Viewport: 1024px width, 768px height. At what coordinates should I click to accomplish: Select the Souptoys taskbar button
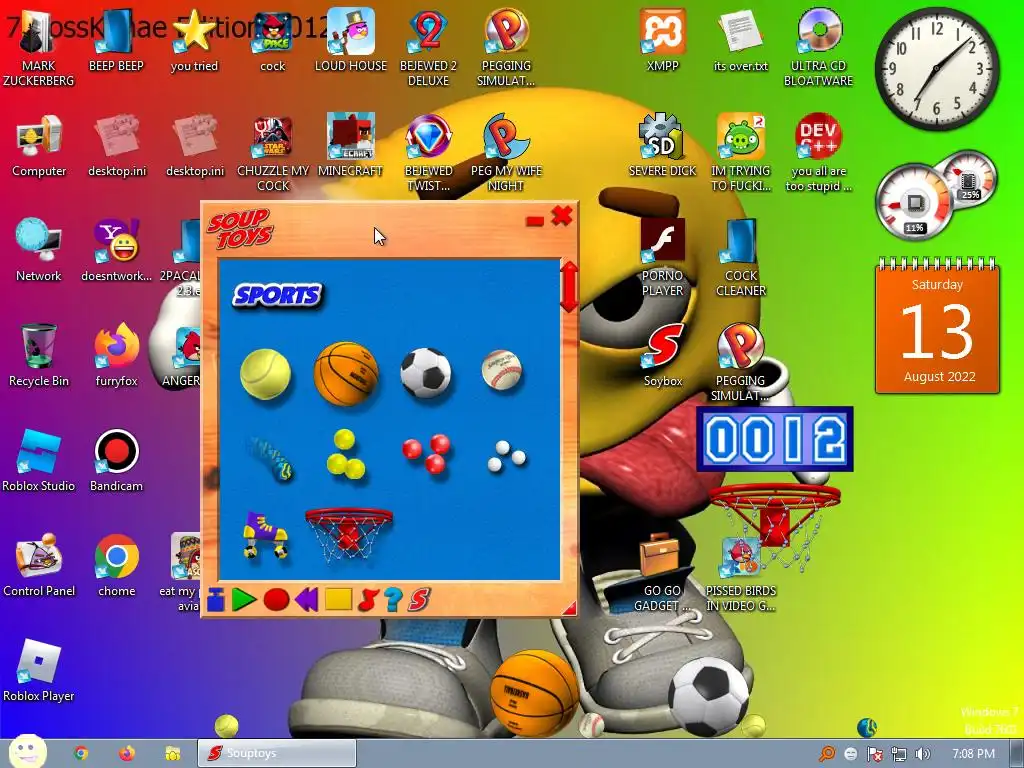pyautogui.click(x=277, y=753)
